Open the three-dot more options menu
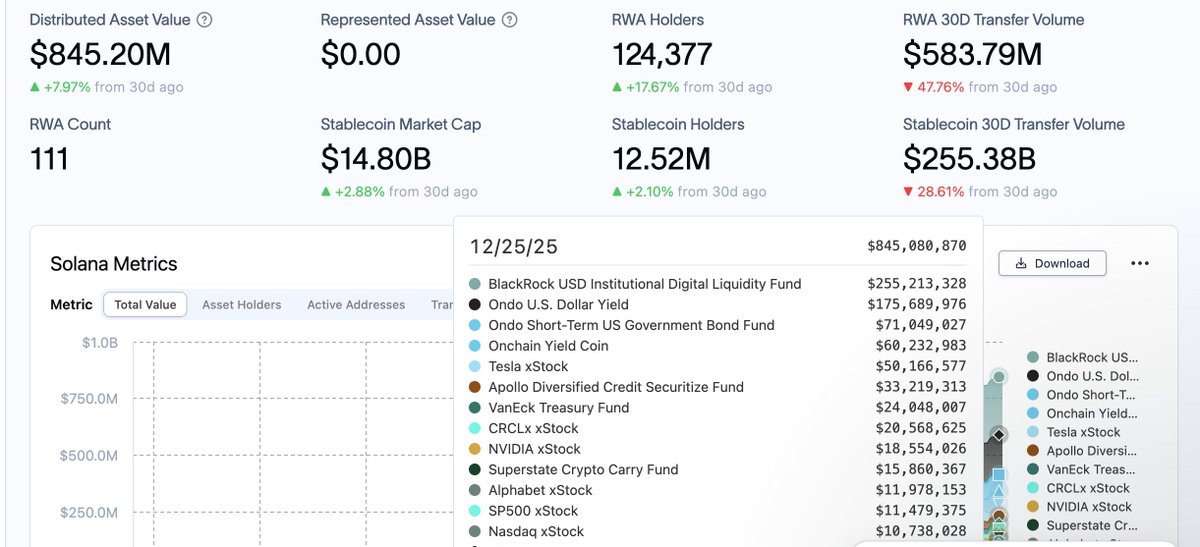The width and height of the screenshot is (1200, 547). click(1140, 263)
